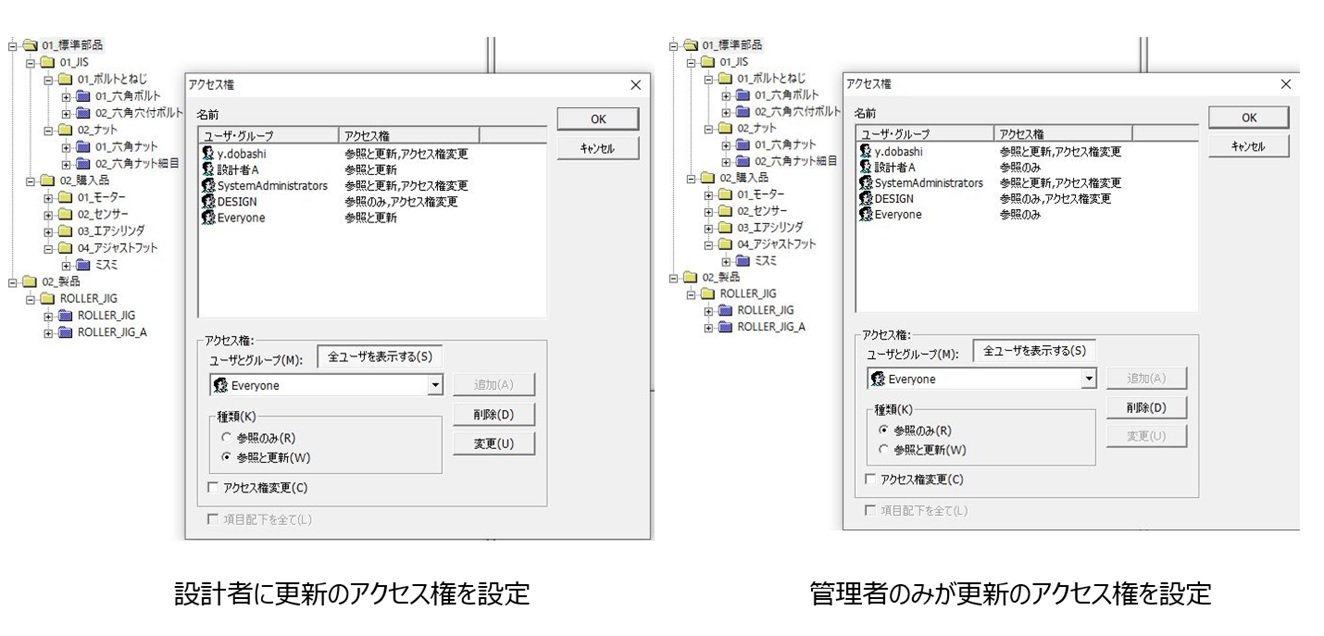This screenshot has height=636, width=1324.
Task: Expand 02_センサー node in left tree
Action: tap(48, 214)
